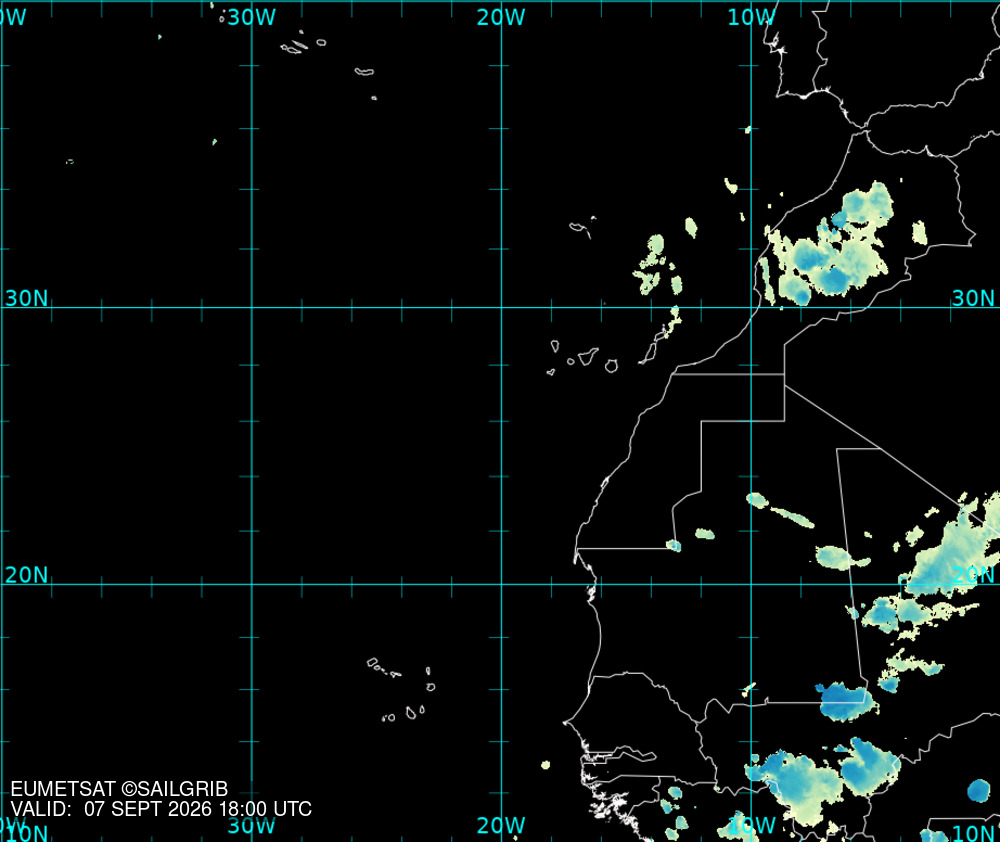Click the 30N label on left edge
The width and height of the screenshot is (1000, 842).
[27, 298]
